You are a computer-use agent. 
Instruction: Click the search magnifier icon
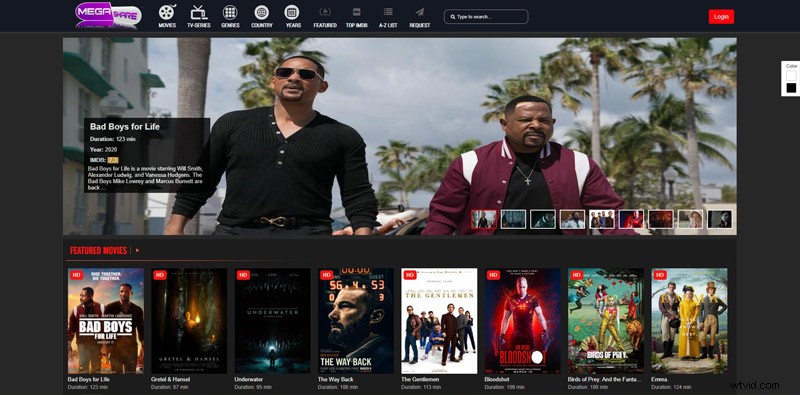tap(453, 17)
